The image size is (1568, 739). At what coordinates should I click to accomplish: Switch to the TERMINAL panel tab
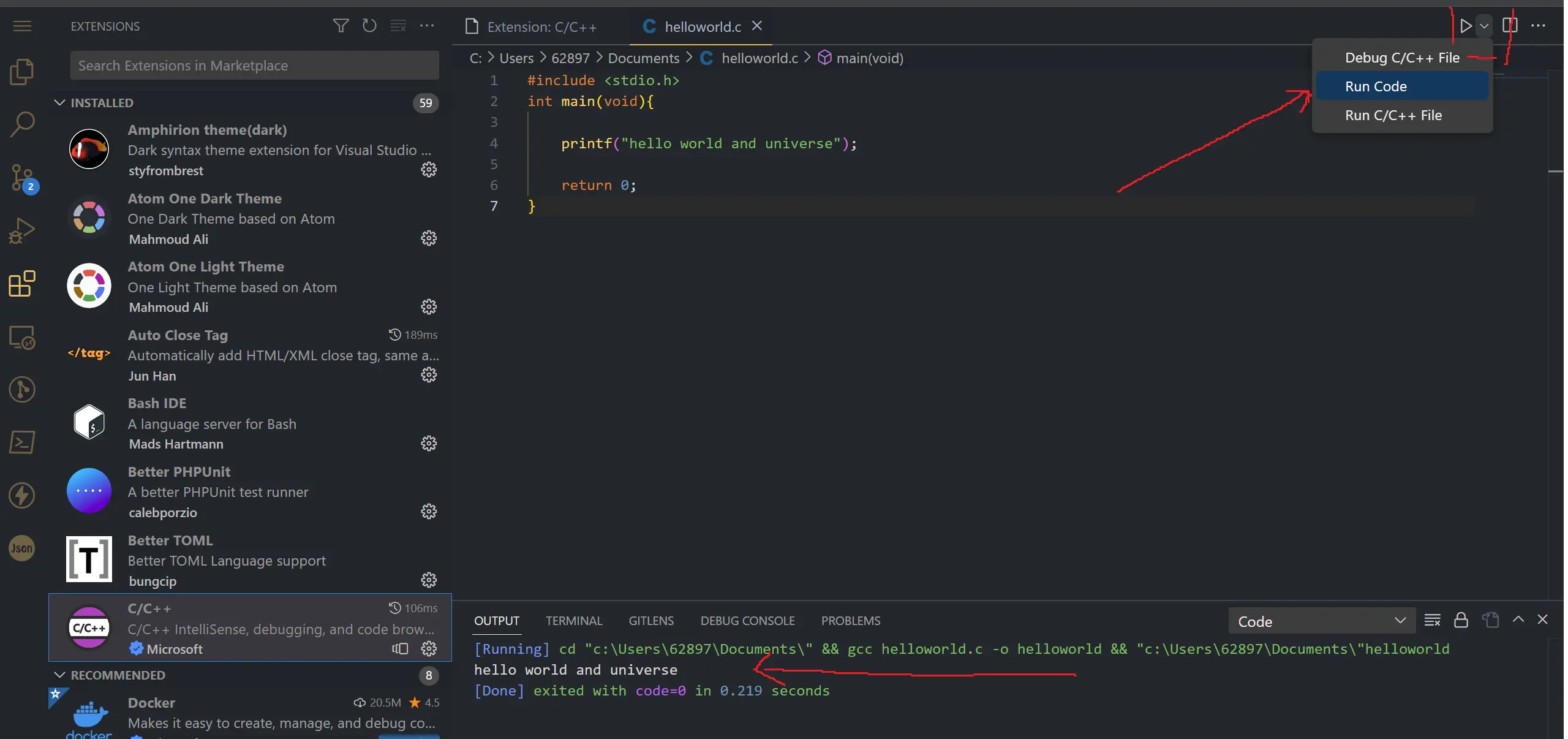coord(574,621)
